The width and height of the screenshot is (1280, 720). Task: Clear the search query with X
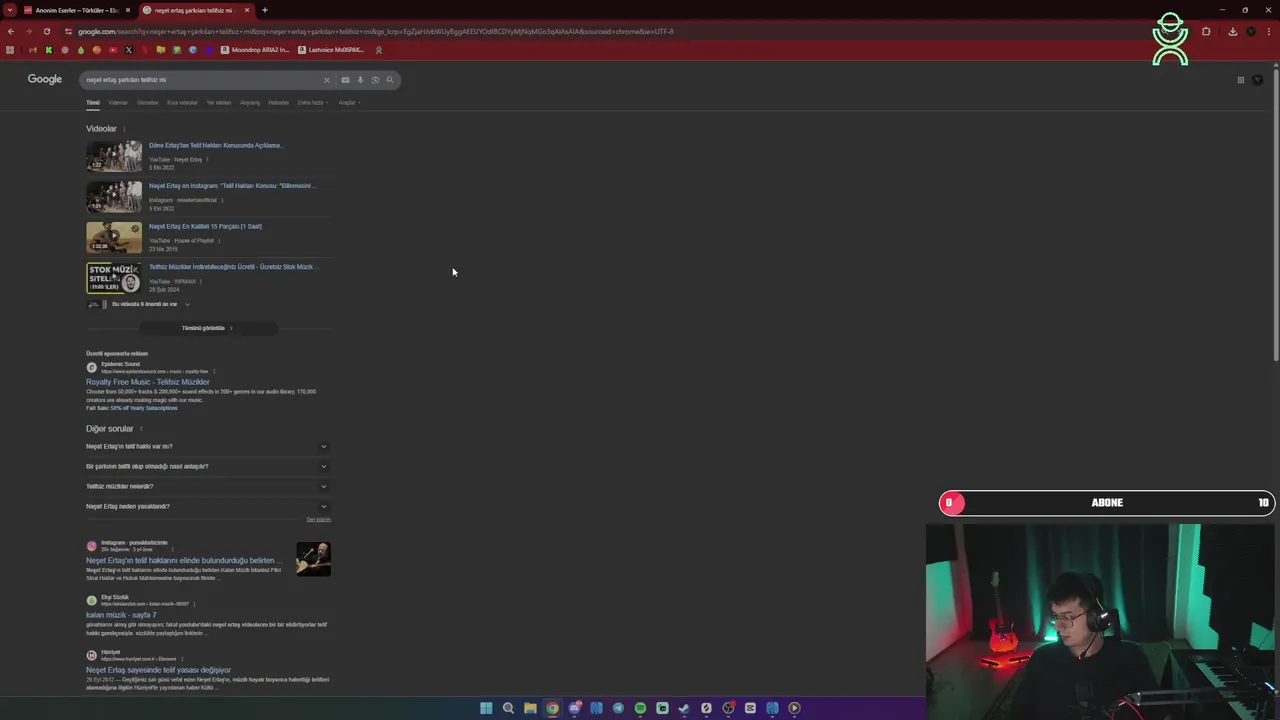pyautogui.click(x=326, y=80)
